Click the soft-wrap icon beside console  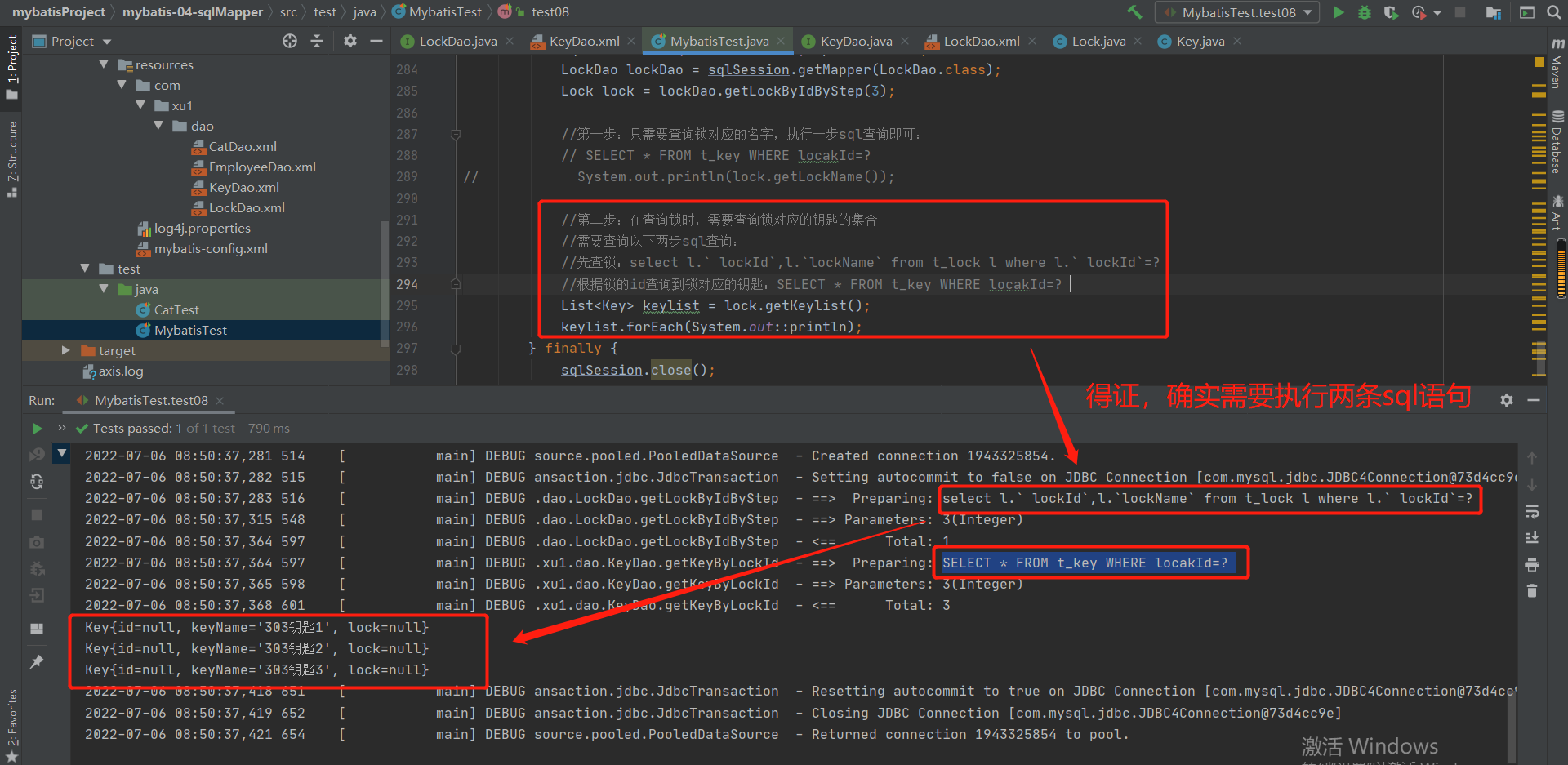pyautogui.click(x=1532, y=512)
